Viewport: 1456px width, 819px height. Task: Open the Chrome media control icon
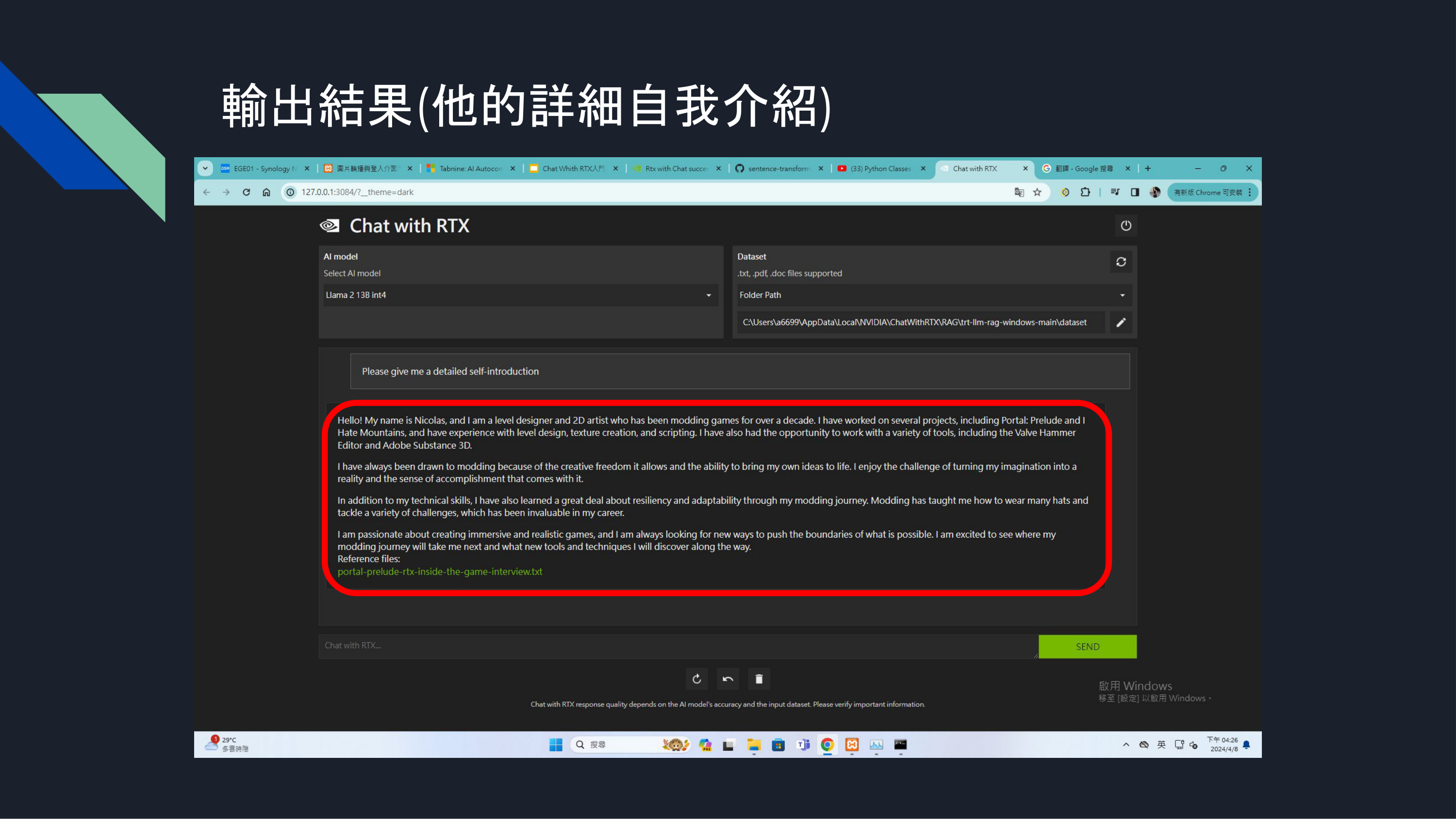click(1115, 192)
